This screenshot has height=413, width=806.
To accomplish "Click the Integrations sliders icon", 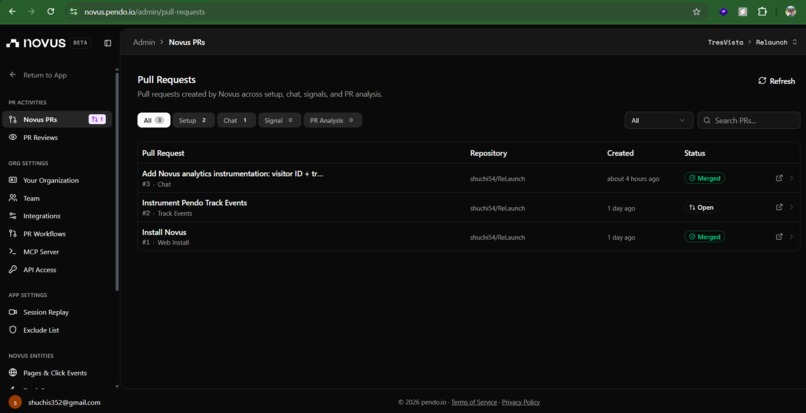I will [13, 216].
